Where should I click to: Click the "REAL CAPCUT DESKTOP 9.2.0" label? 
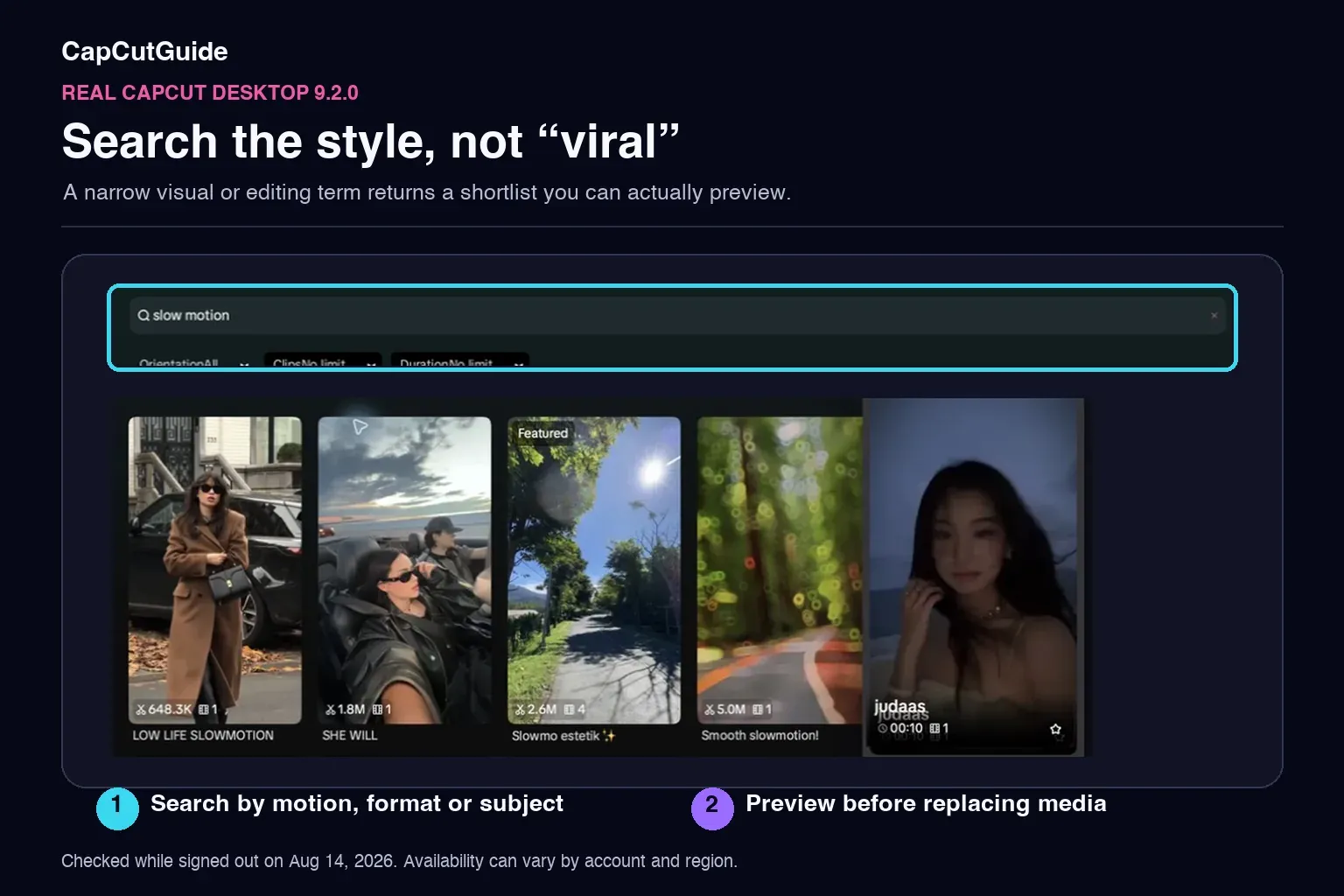[210, 93]
